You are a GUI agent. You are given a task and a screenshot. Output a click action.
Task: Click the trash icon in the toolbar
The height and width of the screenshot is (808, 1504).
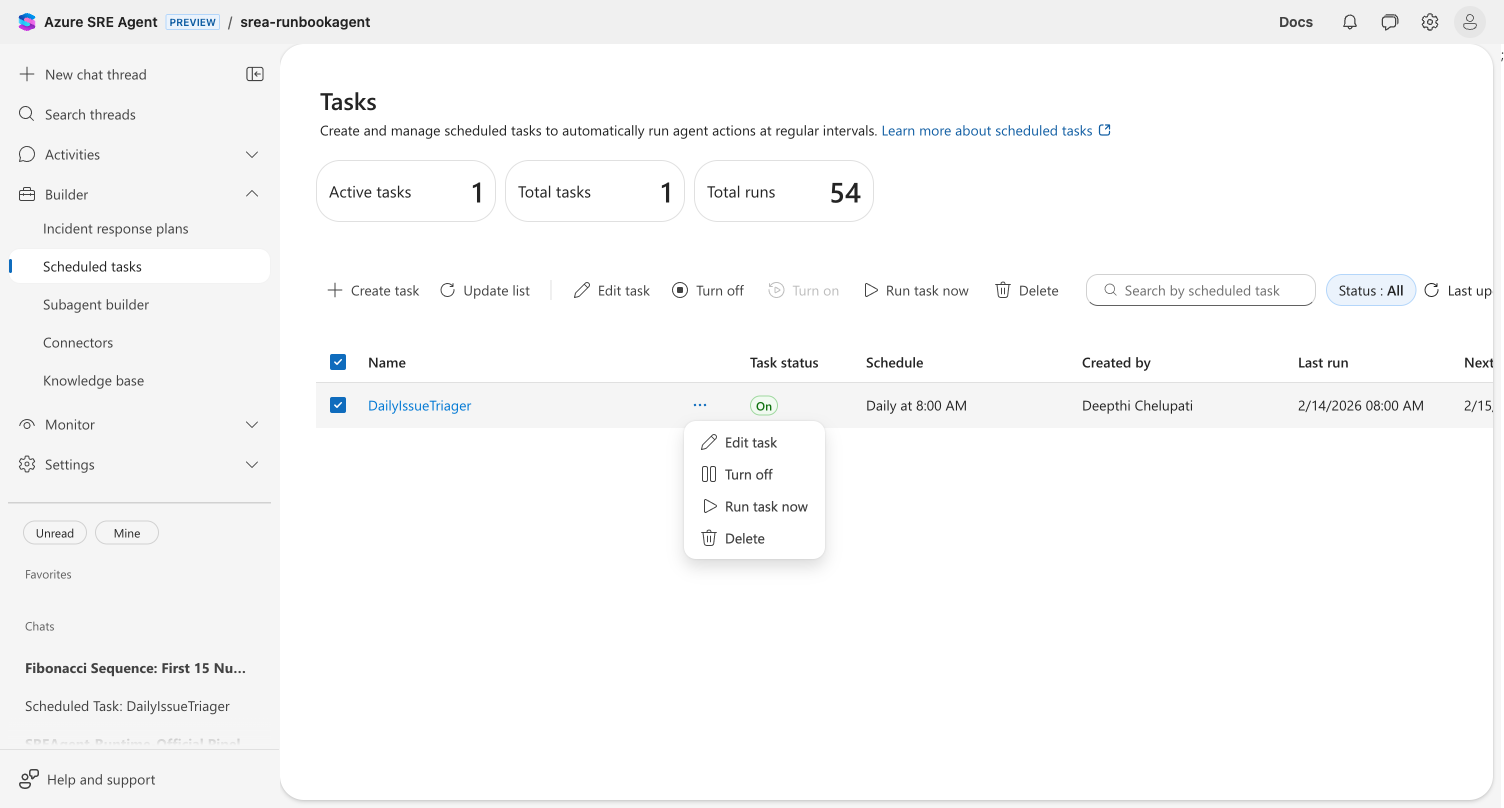[1003, 290]
